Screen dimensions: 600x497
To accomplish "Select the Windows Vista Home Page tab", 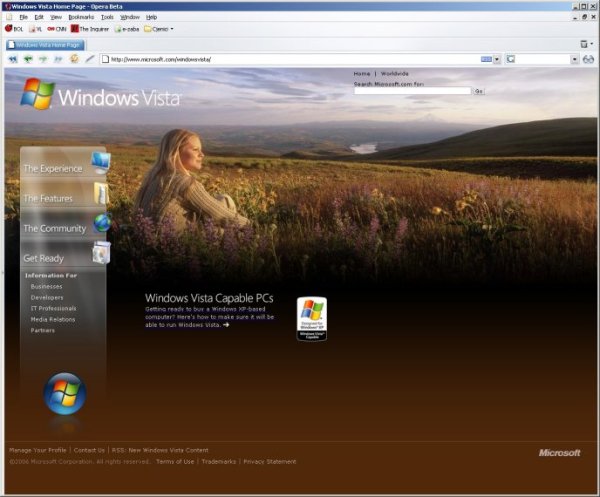I will (x=45, y=45).
